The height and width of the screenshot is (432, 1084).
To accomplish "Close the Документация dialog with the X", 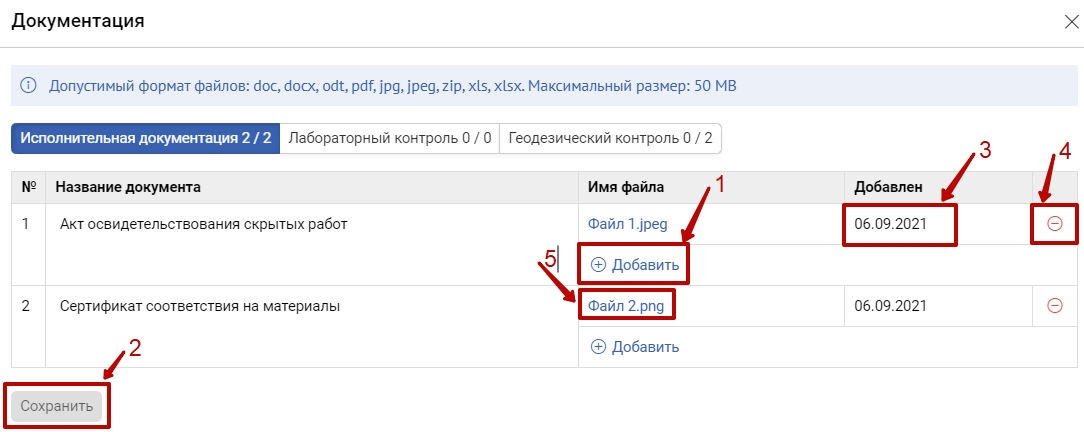I will pos(1071,22).
